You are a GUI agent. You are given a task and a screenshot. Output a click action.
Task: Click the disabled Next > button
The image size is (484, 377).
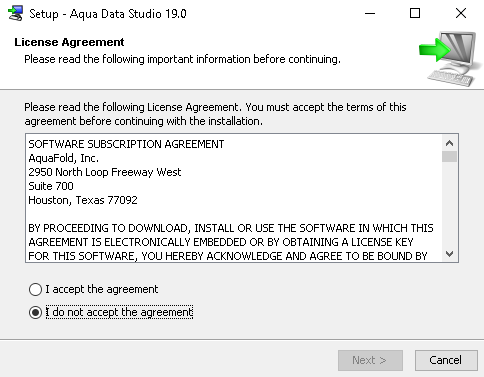coord(370,360)
